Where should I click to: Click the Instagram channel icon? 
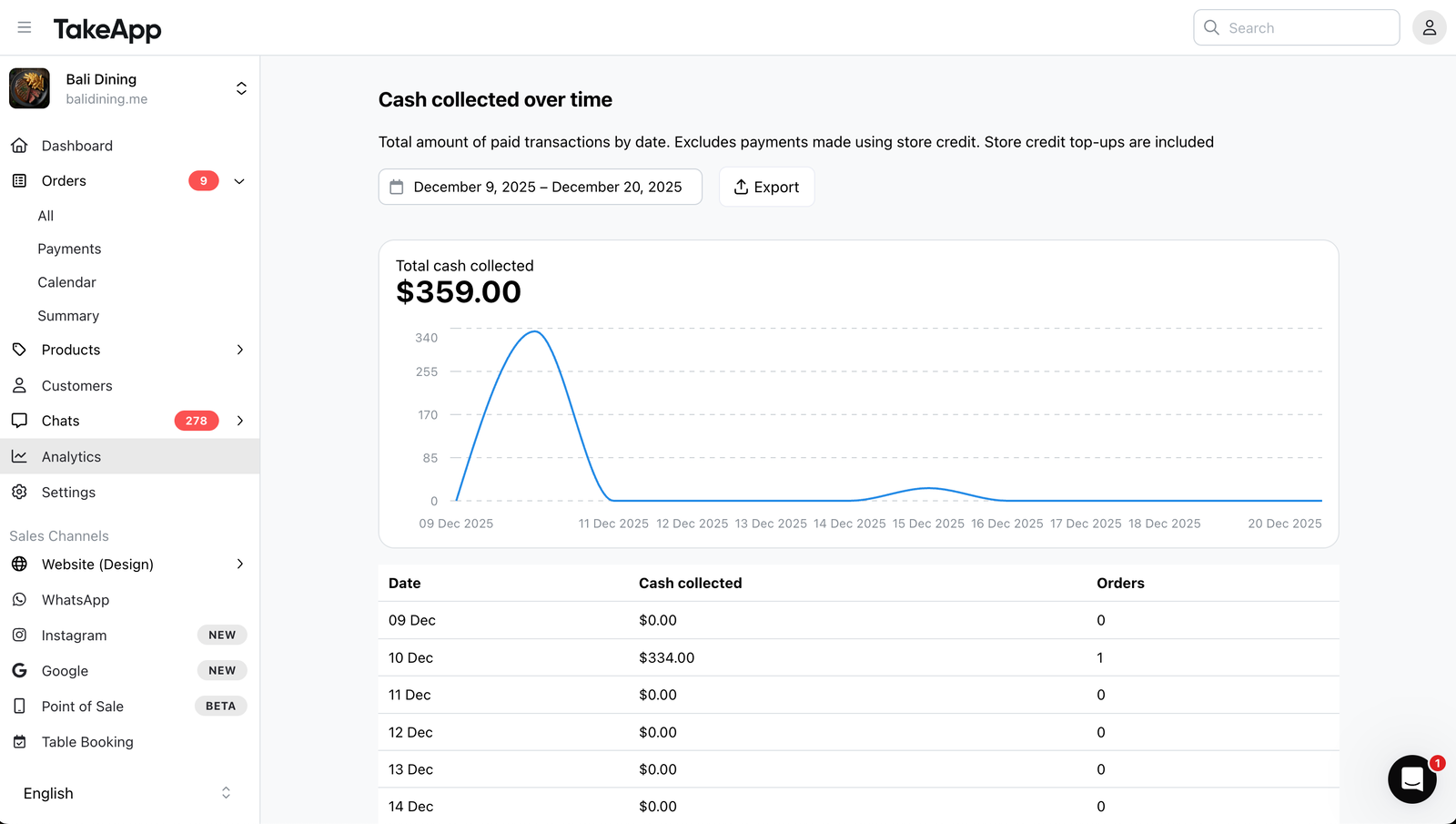(x=19, y=635)
